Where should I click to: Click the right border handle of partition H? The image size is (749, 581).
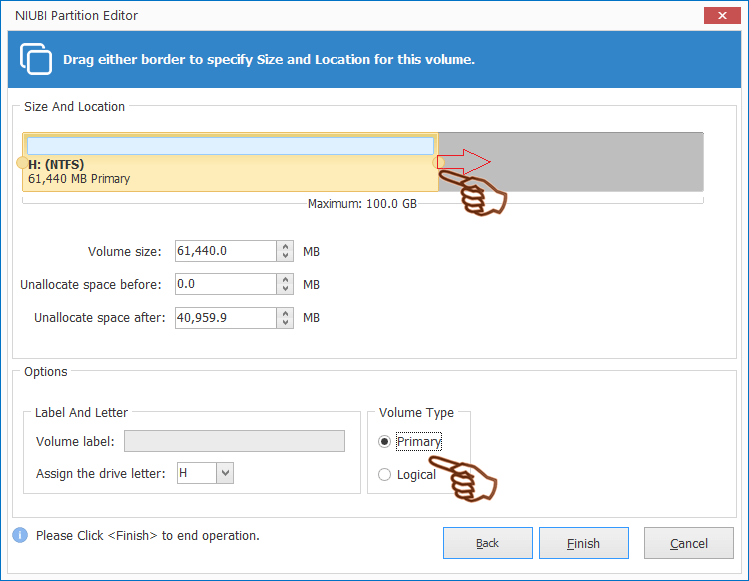438,162
